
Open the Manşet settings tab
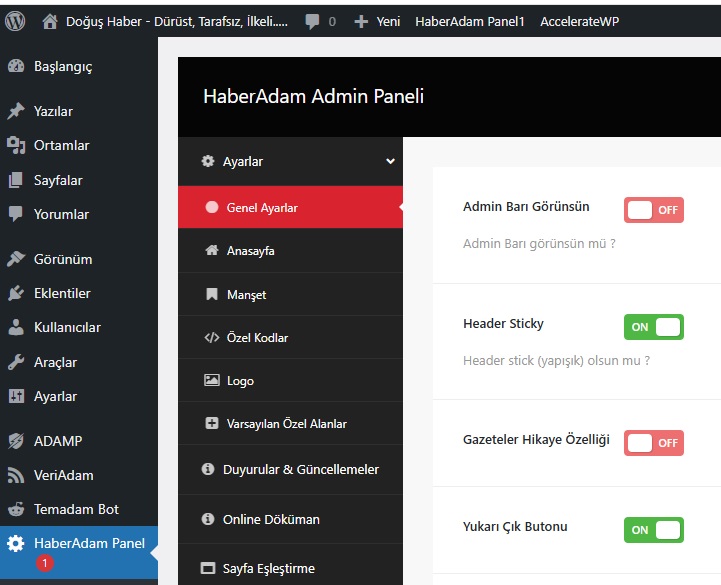tap(290, 294)
